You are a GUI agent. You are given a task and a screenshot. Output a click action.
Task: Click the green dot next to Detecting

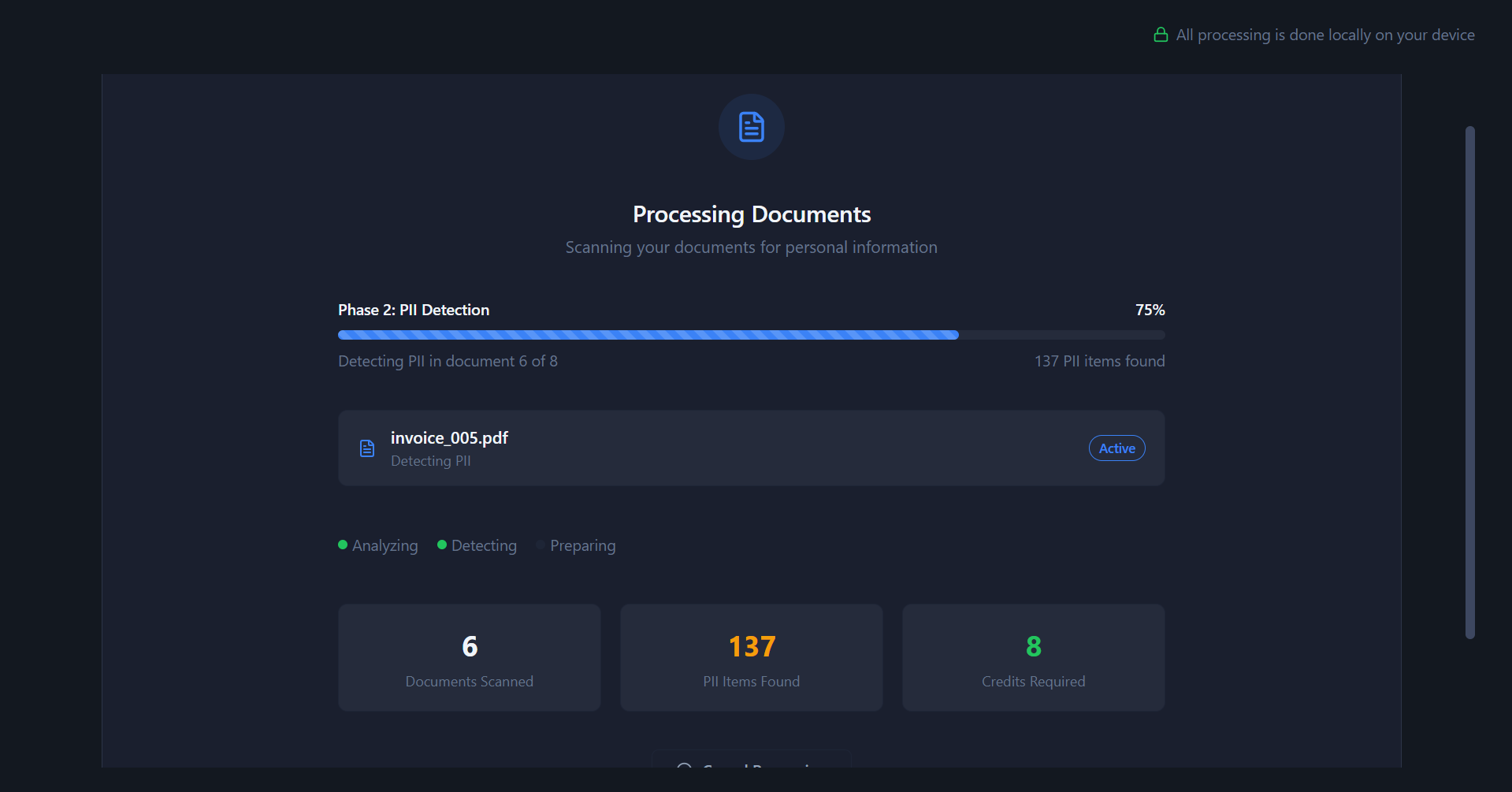tap(442, 545)
